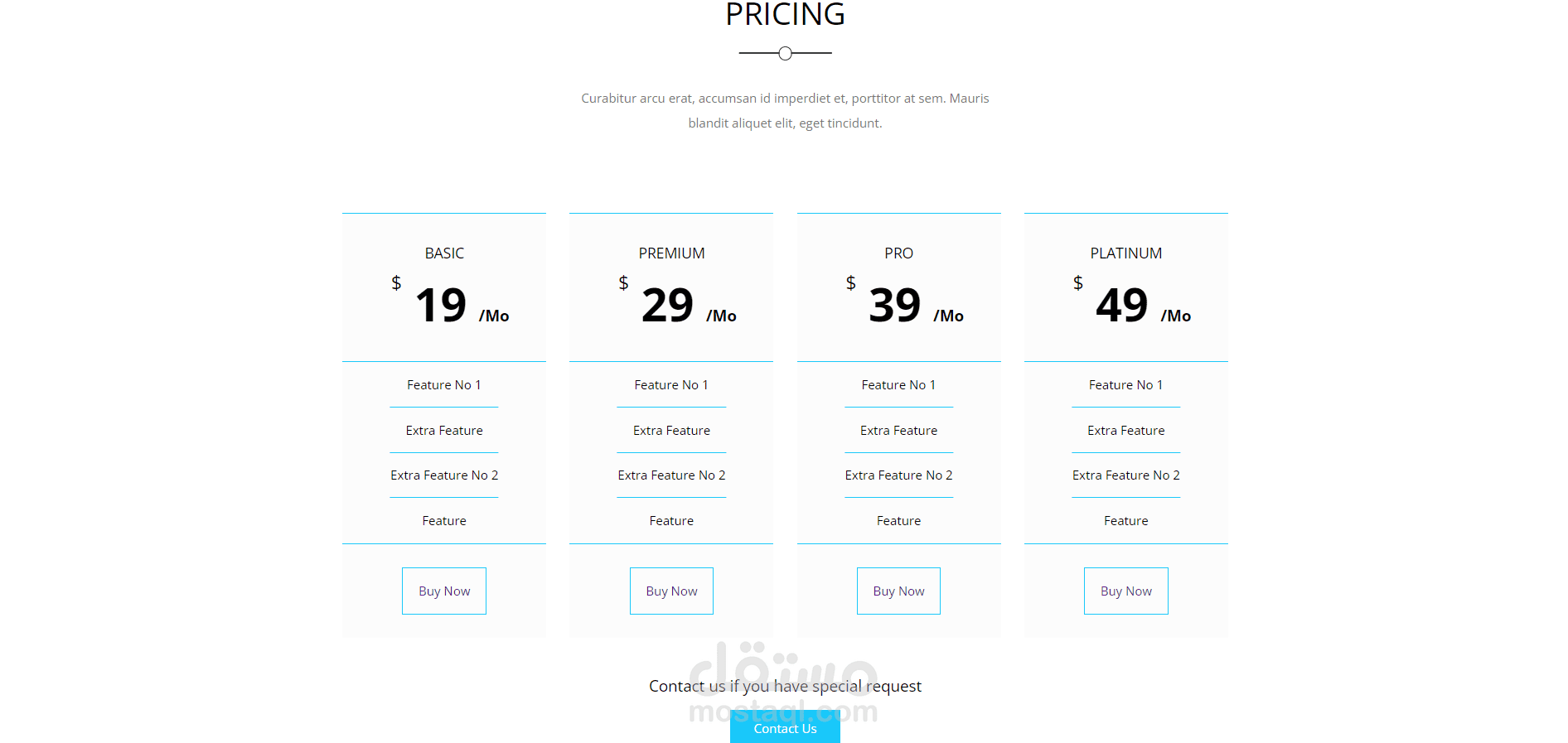
Task: Click the 29 per month price
Action: tap(668, 306)
